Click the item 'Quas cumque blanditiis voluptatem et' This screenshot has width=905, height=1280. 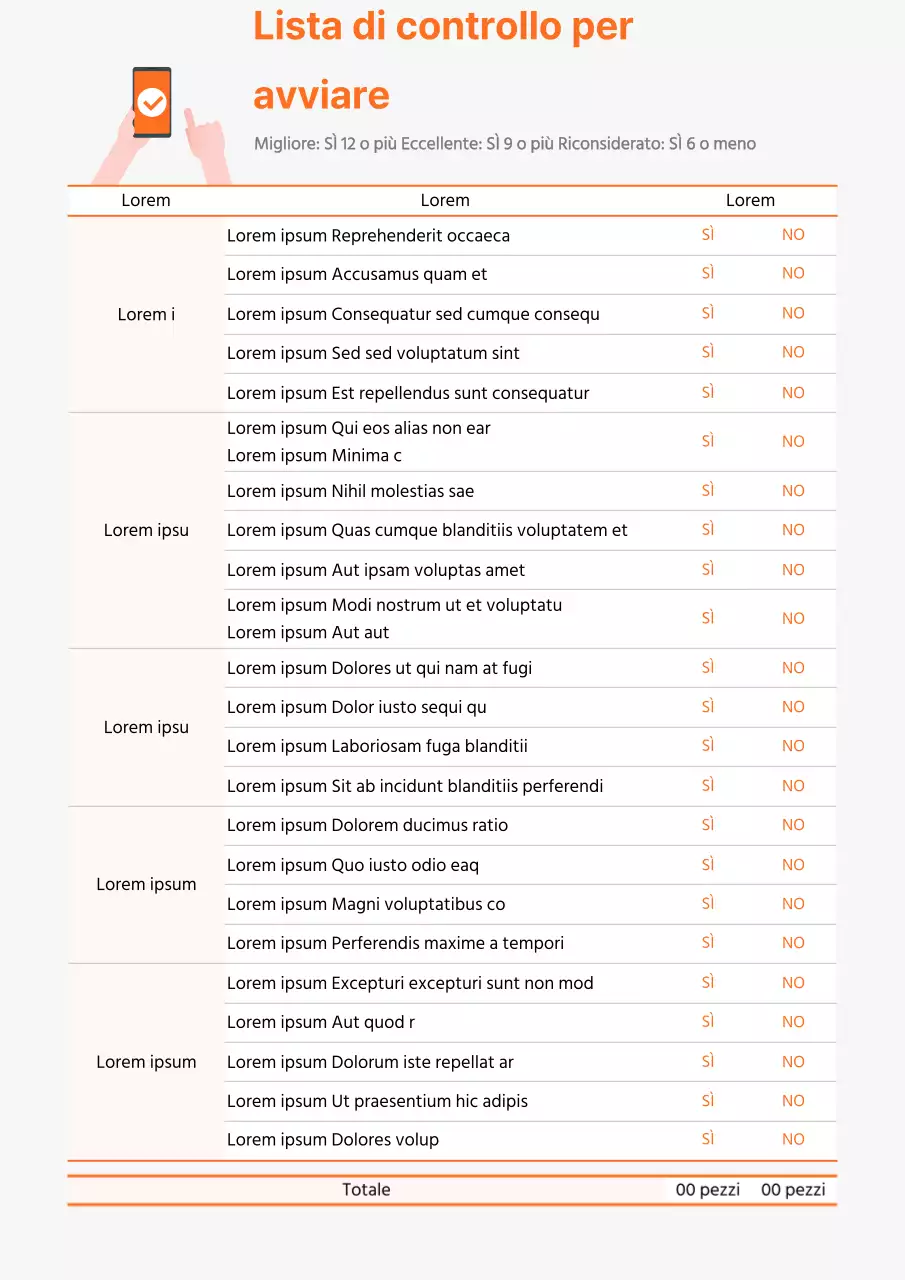427,530
